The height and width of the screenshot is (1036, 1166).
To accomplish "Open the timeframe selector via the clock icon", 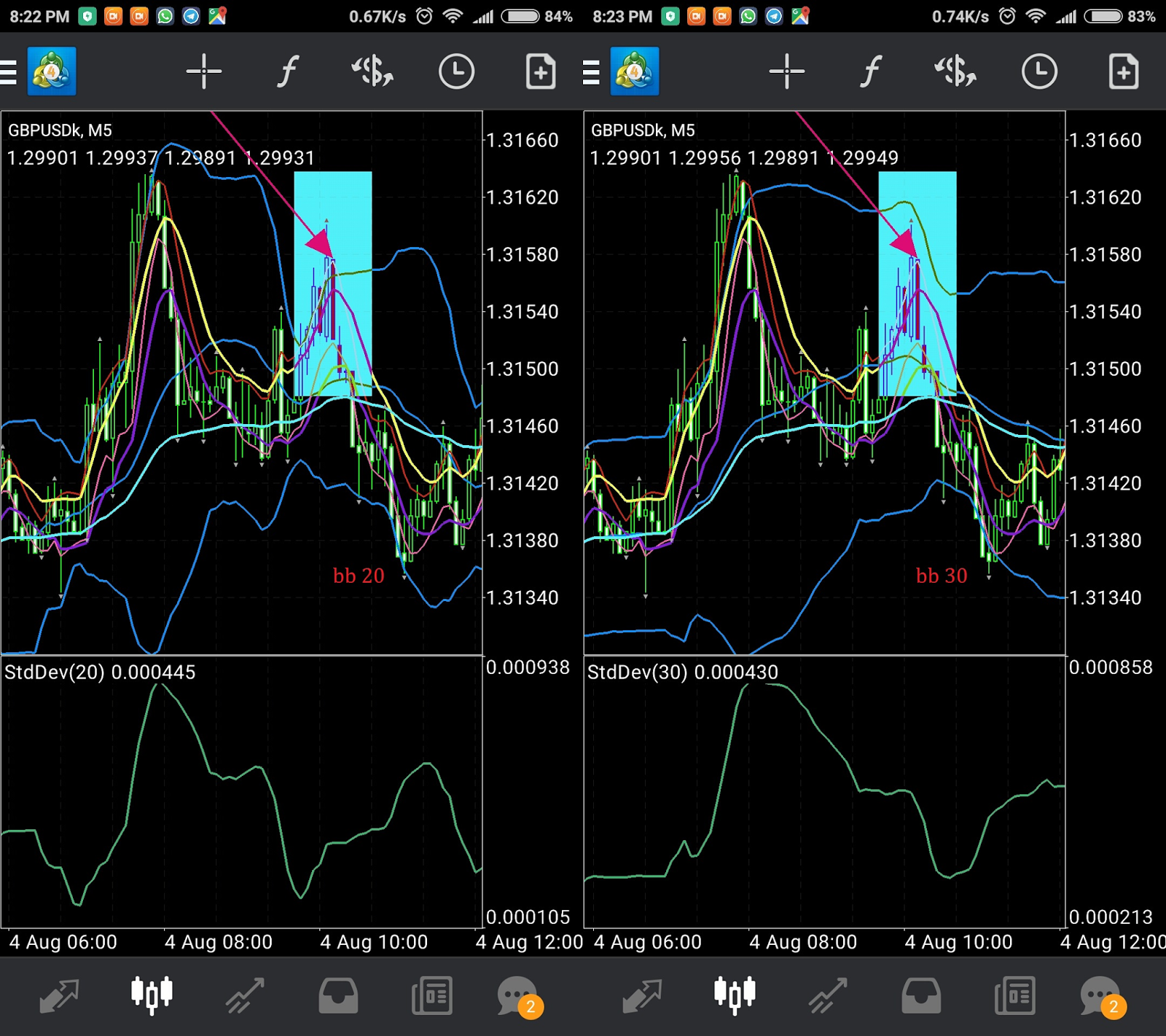I will [x=457, y=71].
